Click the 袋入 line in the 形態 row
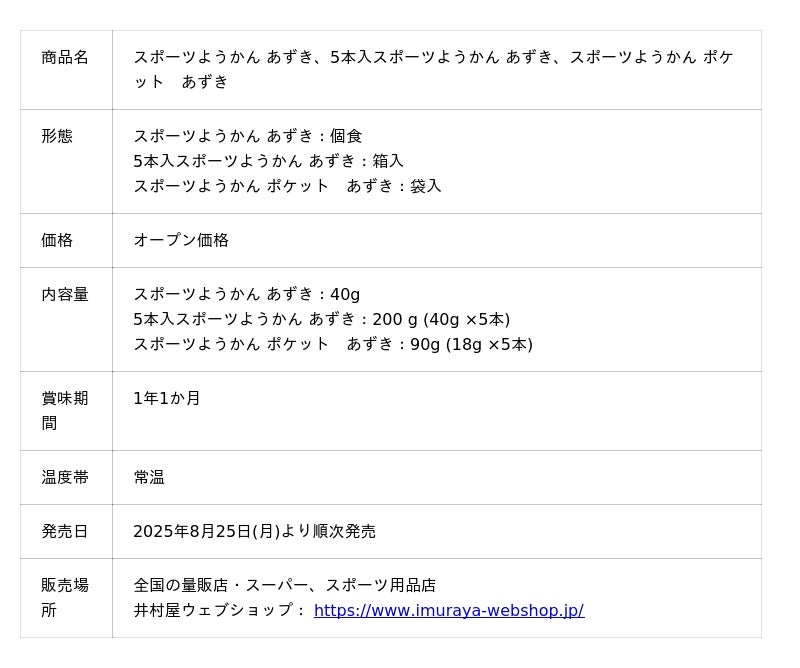 (287, 186)
